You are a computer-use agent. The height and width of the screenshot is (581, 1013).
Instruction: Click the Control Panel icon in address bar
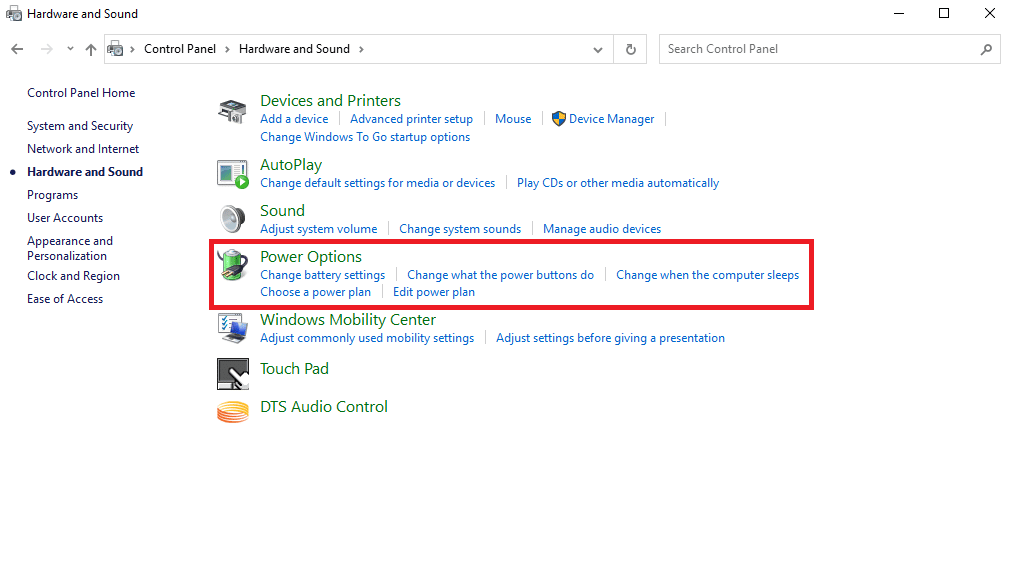tap(116, 48)
